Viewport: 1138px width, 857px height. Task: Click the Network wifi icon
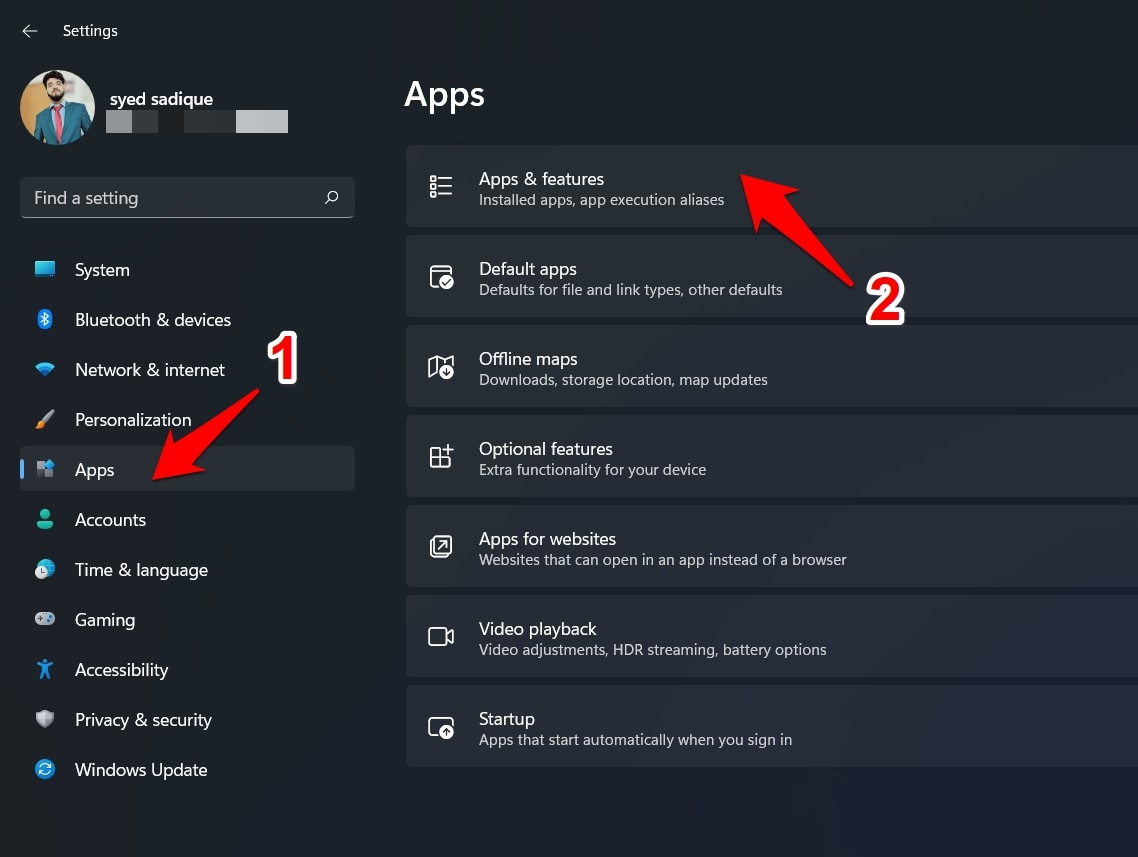(45, 369)
